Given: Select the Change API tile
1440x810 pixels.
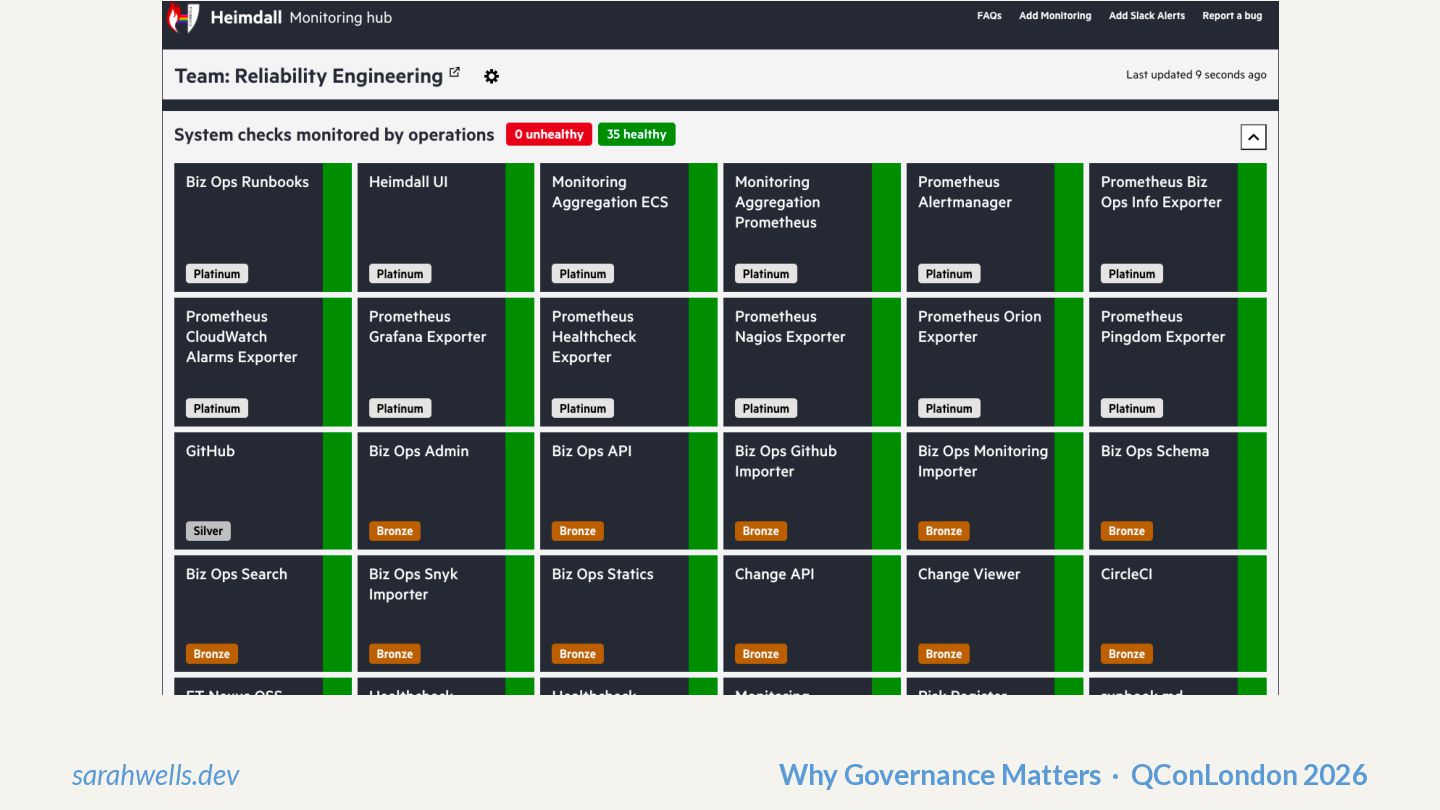Looking at the screenshot, I should tap(797, 605).
